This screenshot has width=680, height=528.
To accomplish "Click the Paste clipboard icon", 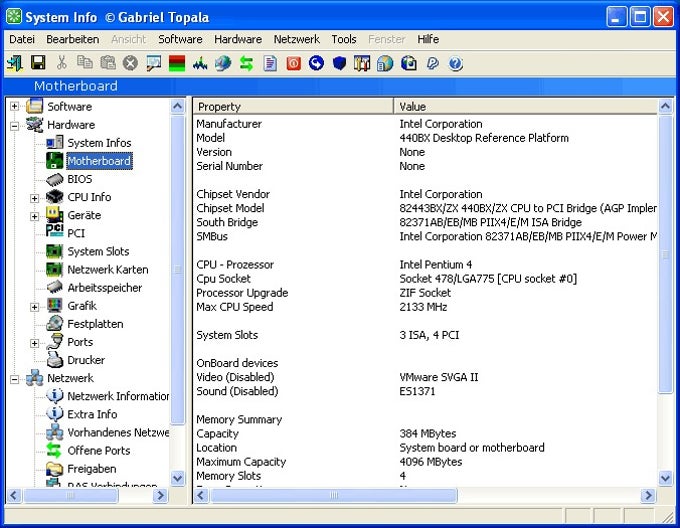I will [x=108, y=63].
